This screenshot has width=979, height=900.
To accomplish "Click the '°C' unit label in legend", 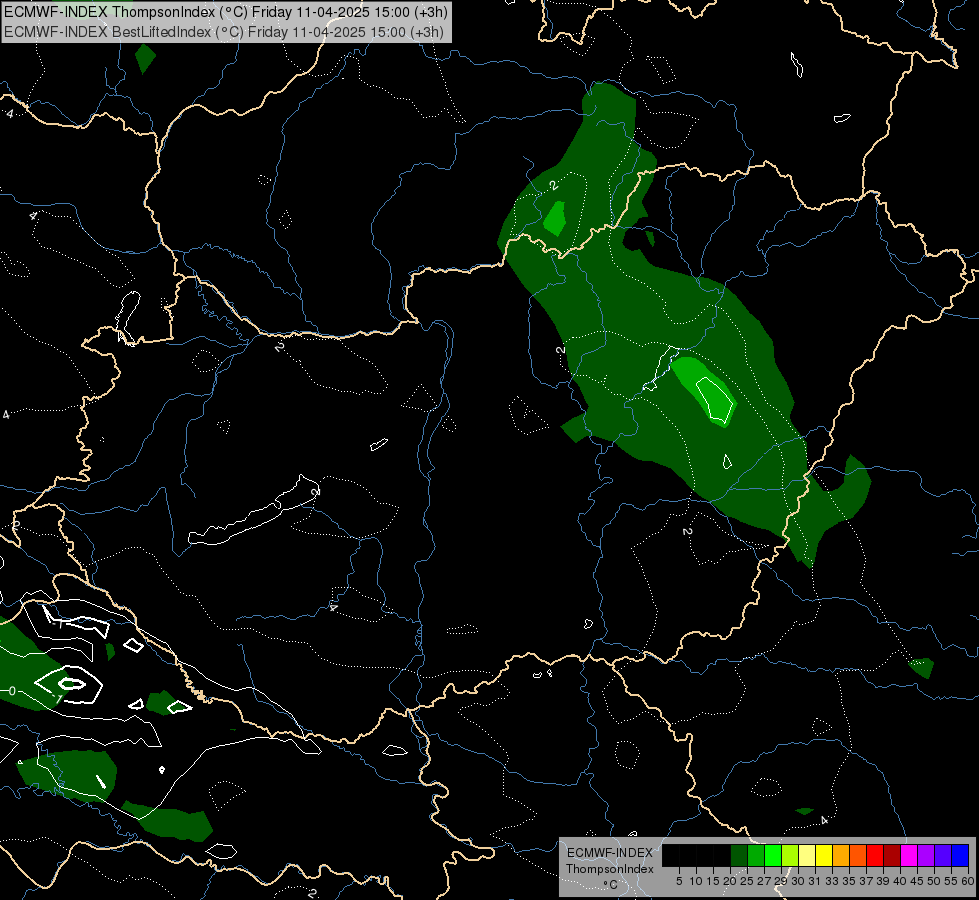I will click(x=610, y=885).
